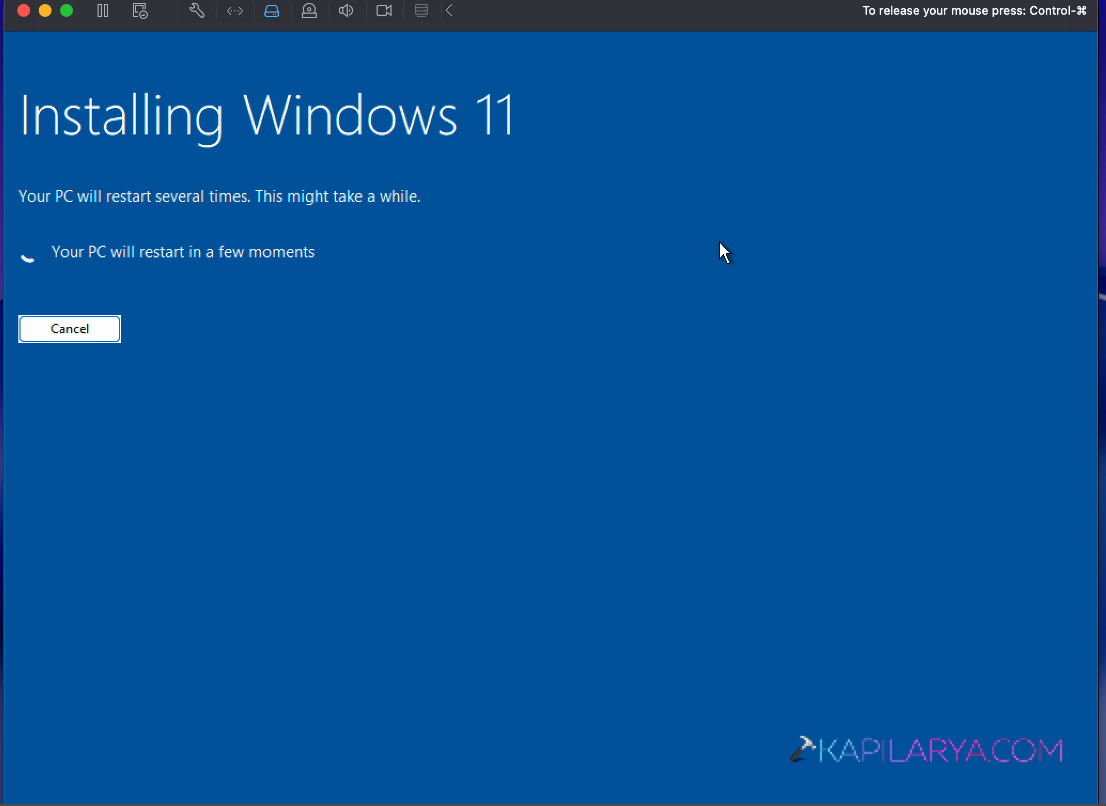Click the code arrows icon in the toolbar
The width and height of the screenshot is (1106, 806).
(x=235, y=11)
